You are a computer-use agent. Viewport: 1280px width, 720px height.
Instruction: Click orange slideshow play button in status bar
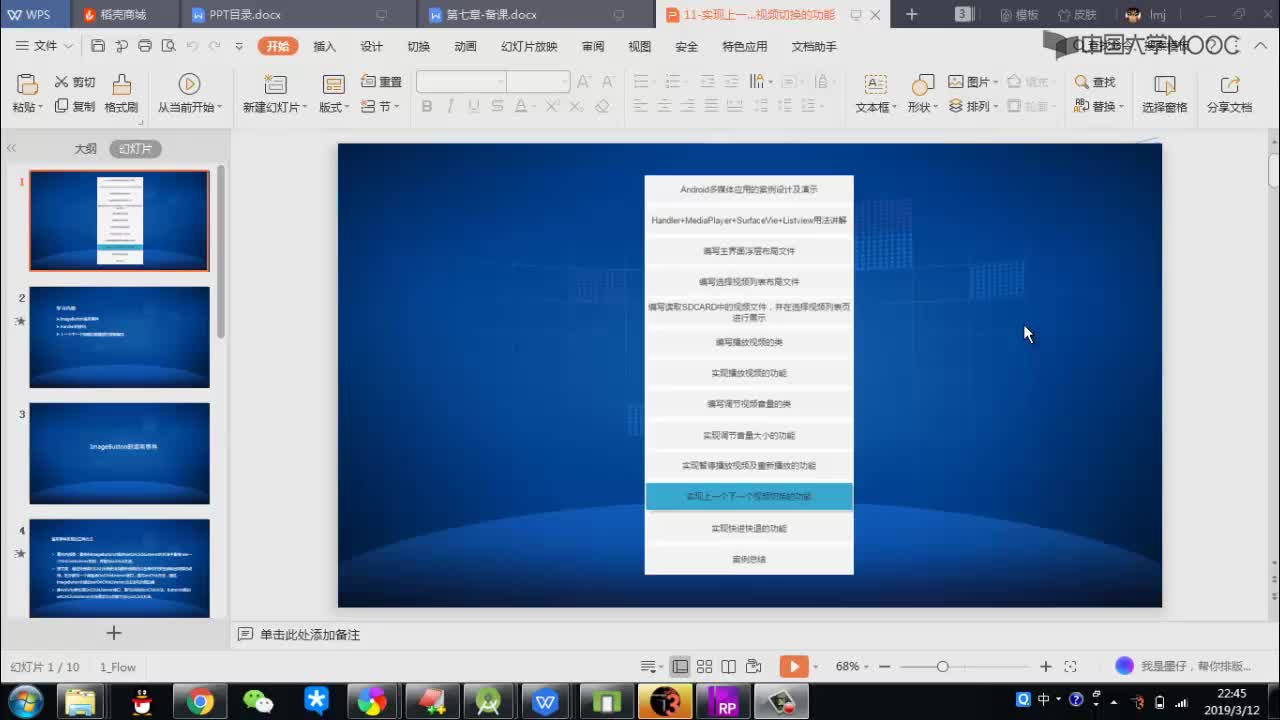tap(793, 666)
